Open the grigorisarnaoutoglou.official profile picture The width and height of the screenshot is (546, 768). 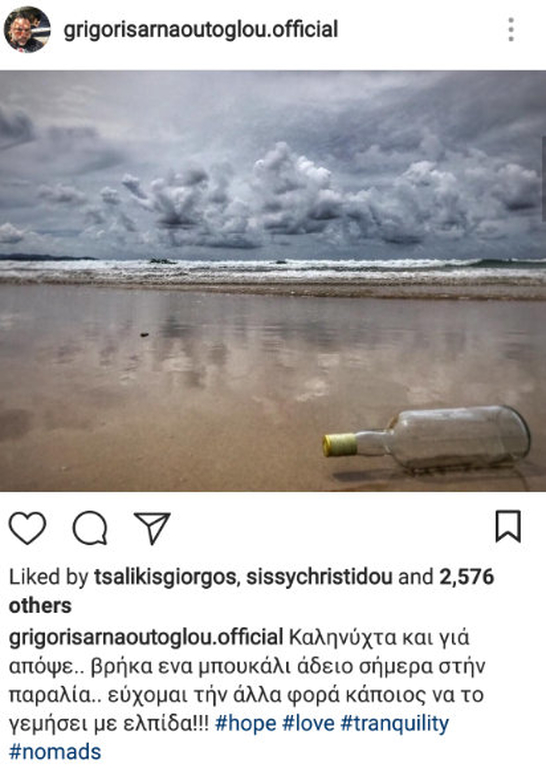(x=27, y=29)
